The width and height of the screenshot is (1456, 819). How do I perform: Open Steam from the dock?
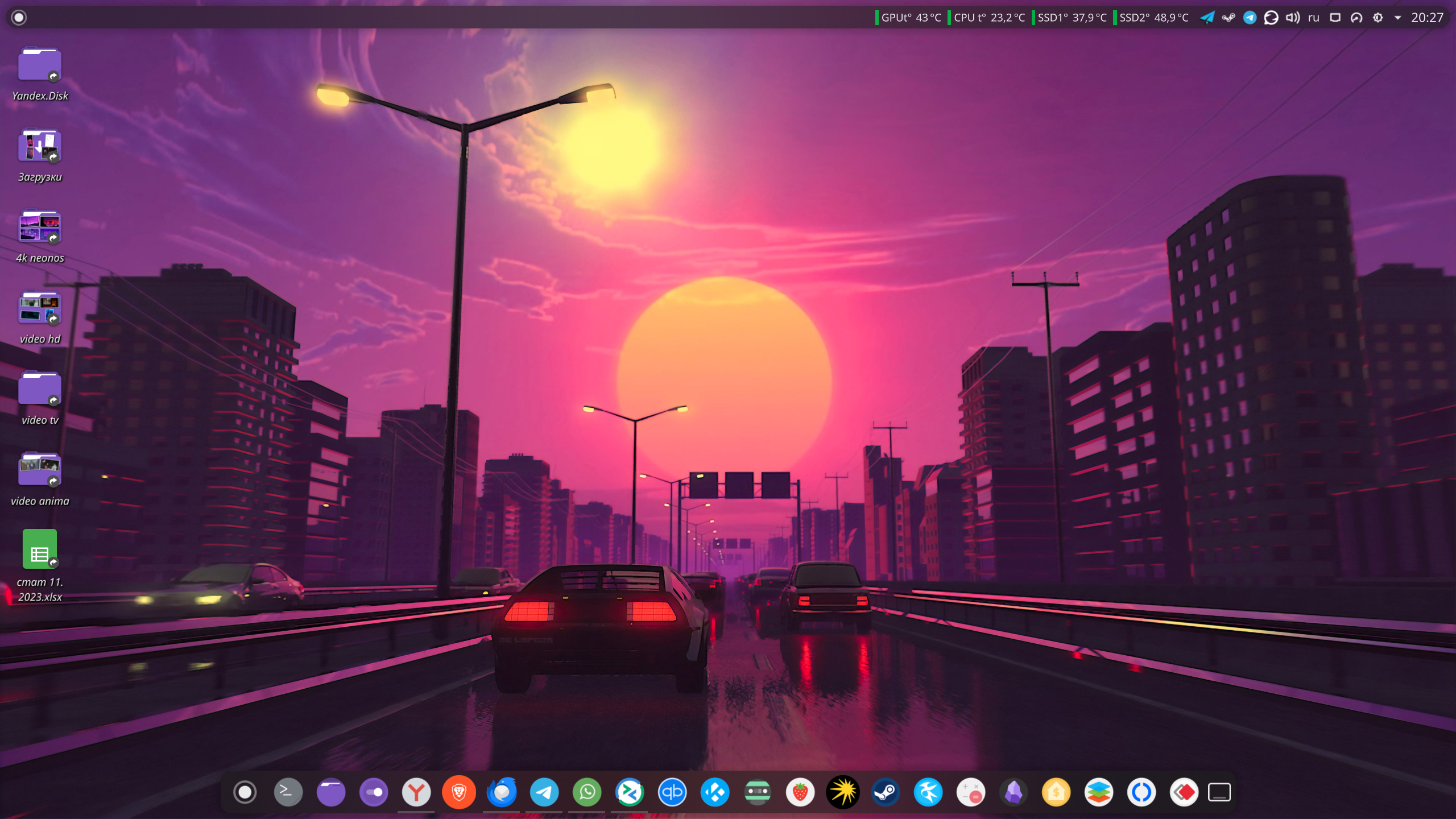pos(885,792)
